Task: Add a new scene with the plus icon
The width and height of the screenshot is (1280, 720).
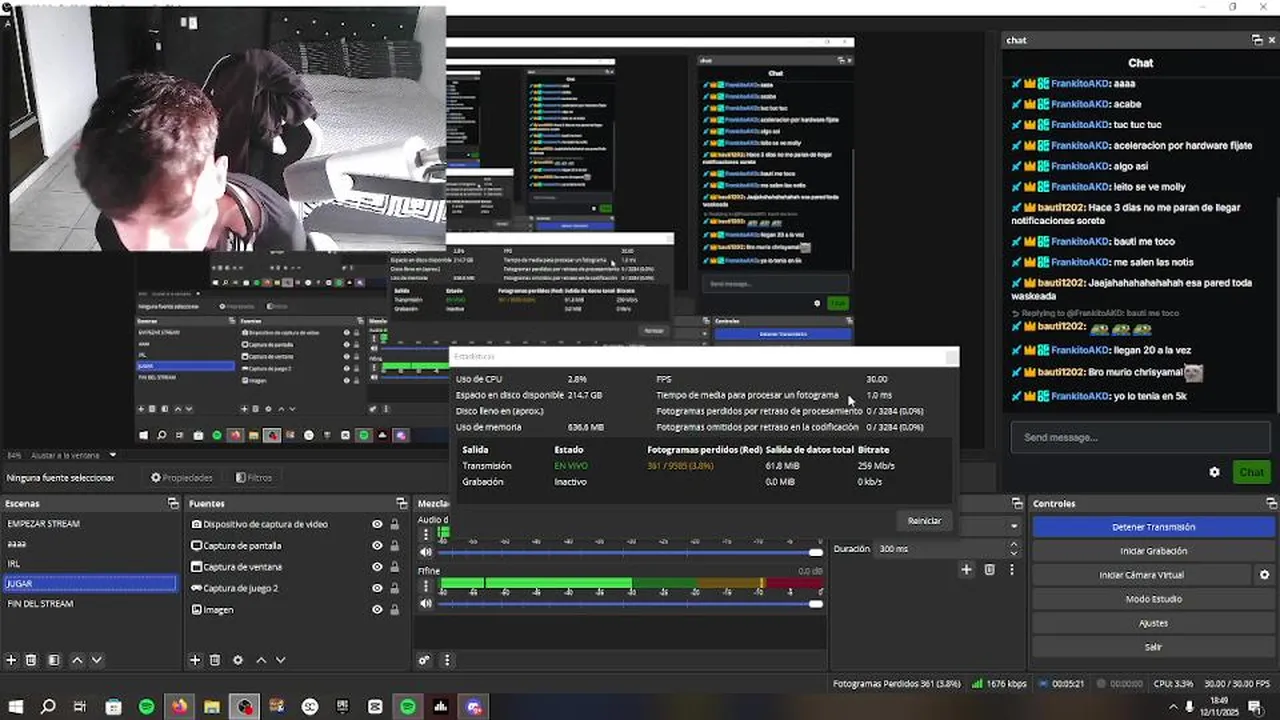Action: pos(12,660)
